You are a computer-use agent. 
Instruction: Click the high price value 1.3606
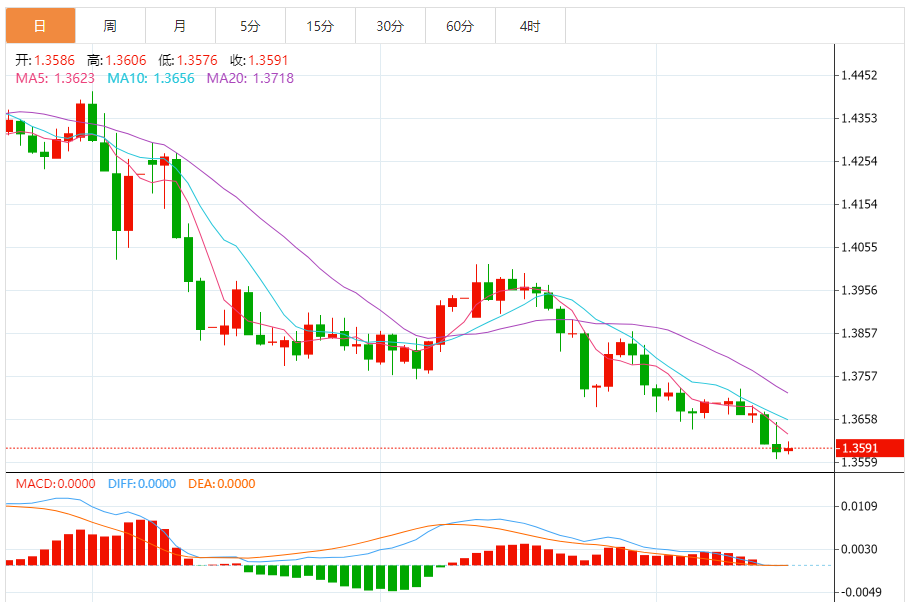click(126, 60)
